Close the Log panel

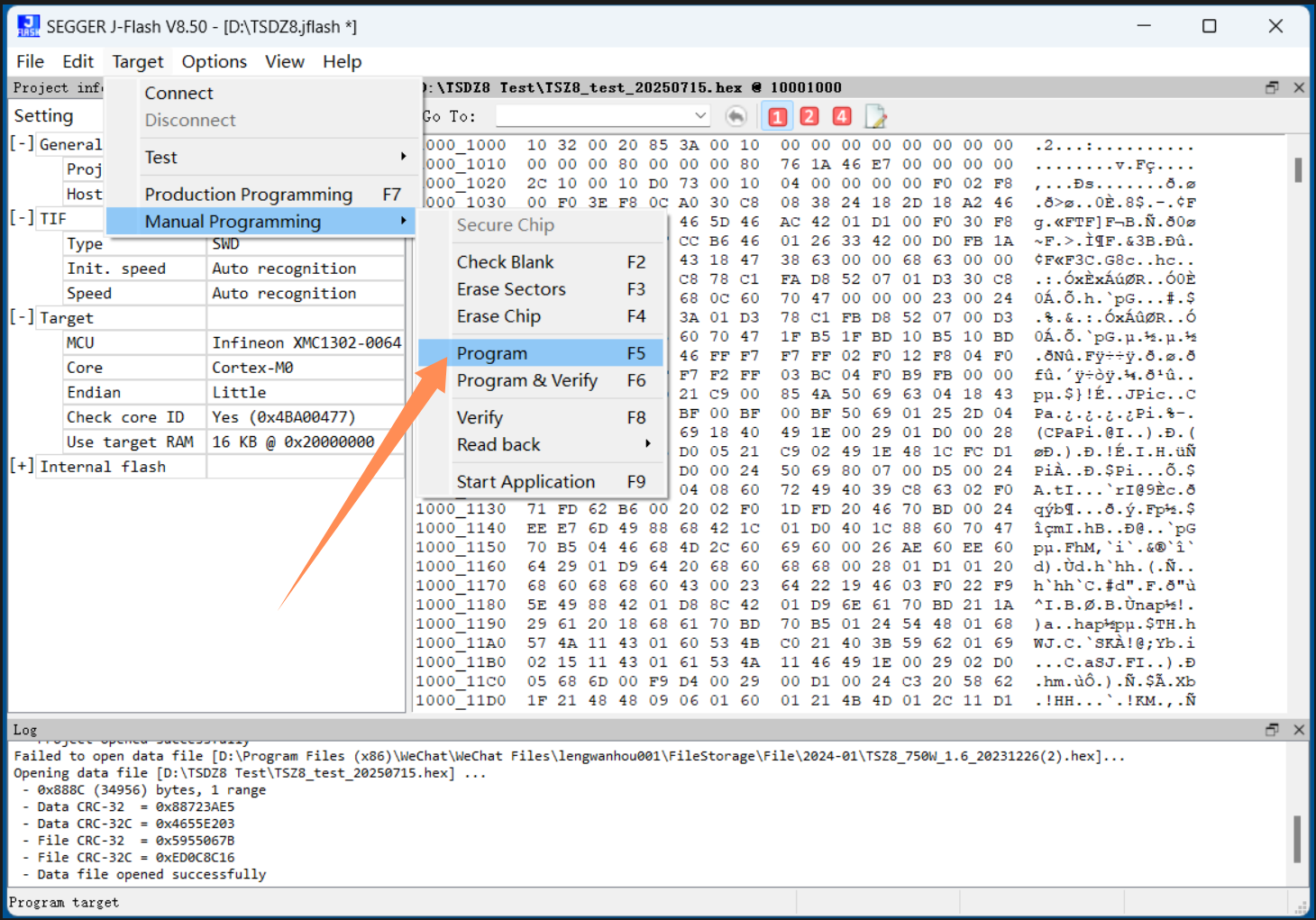[1299, 729]
